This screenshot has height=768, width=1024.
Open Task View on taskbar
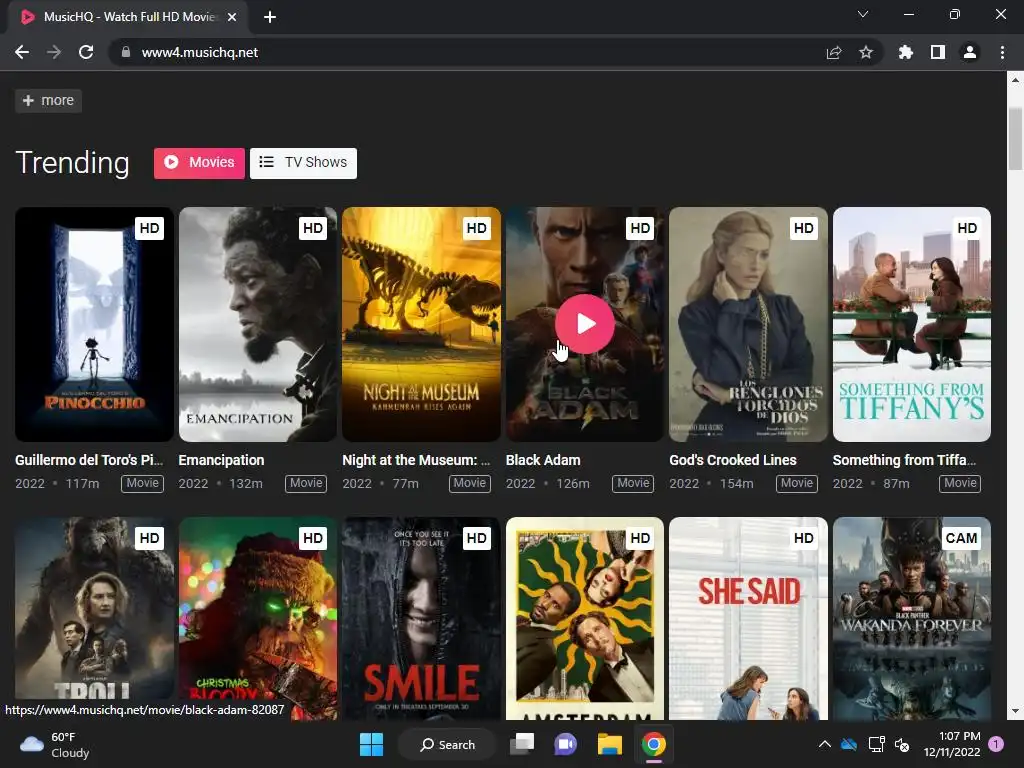[x=522, y=744]
